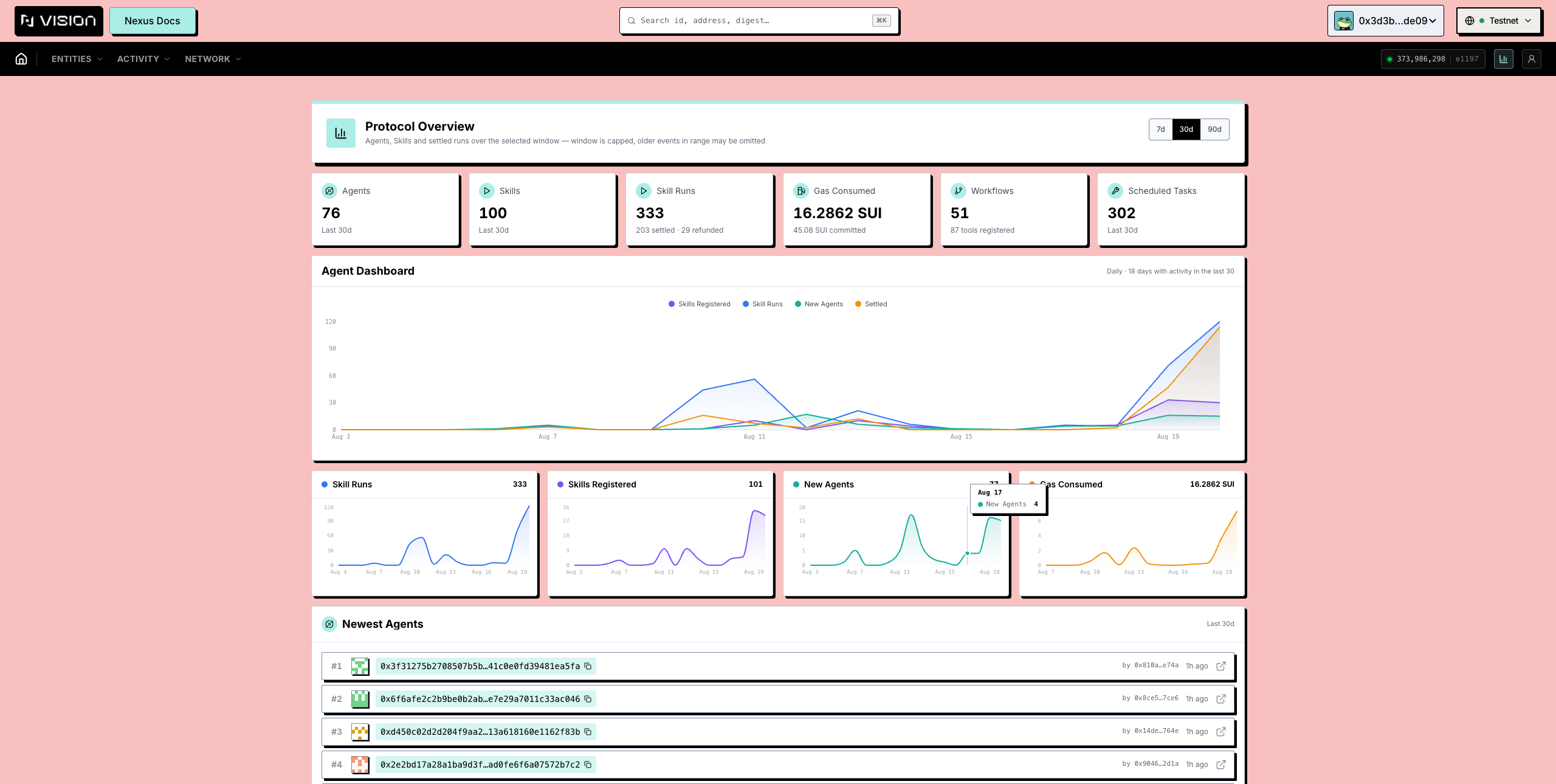The width and height of the screenshot is (1556, 784).
Task: Toggle Skills Registered legend series
Action: coord(699,304)
